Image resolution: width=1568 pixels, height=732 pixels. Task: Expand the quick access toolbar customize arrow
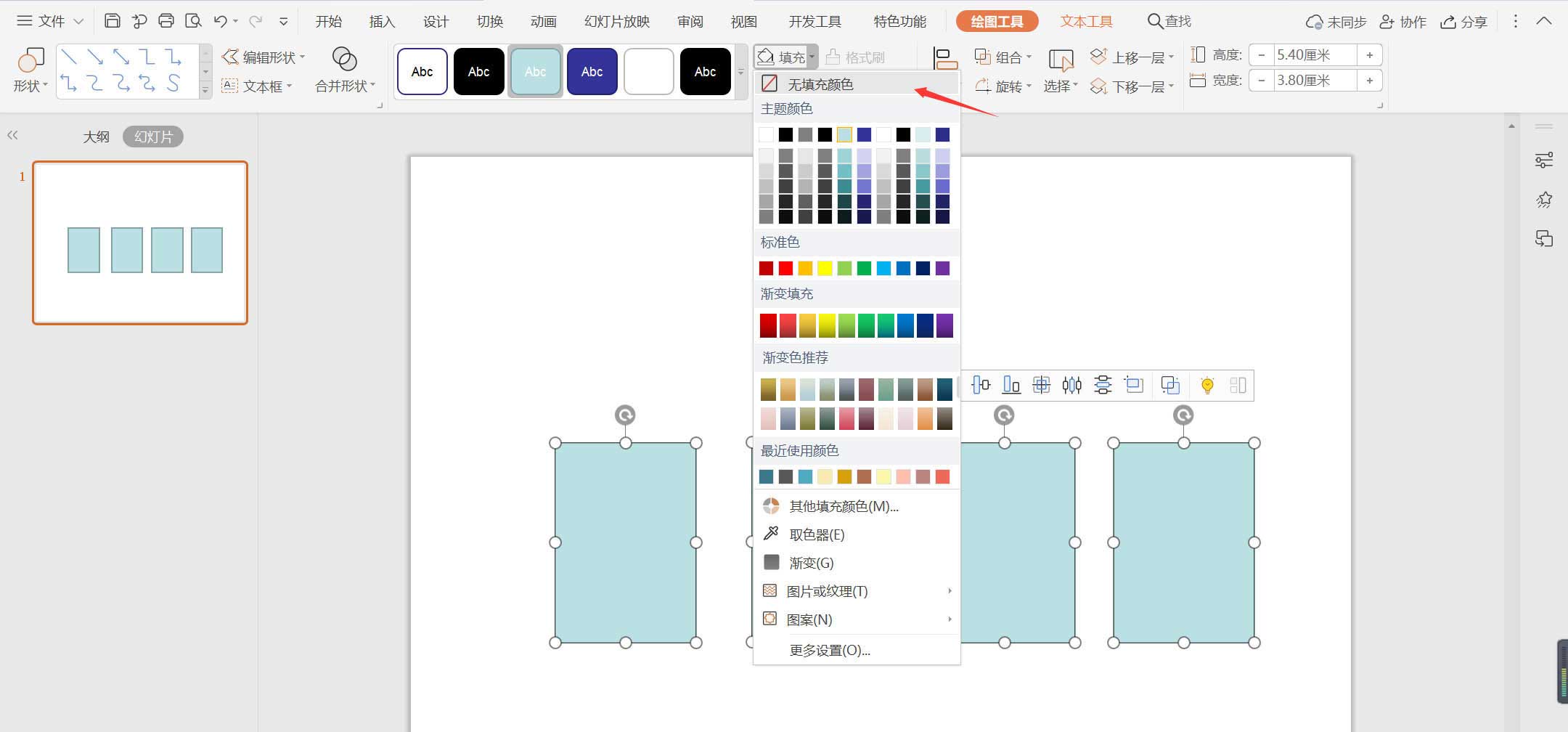point(283,22)
